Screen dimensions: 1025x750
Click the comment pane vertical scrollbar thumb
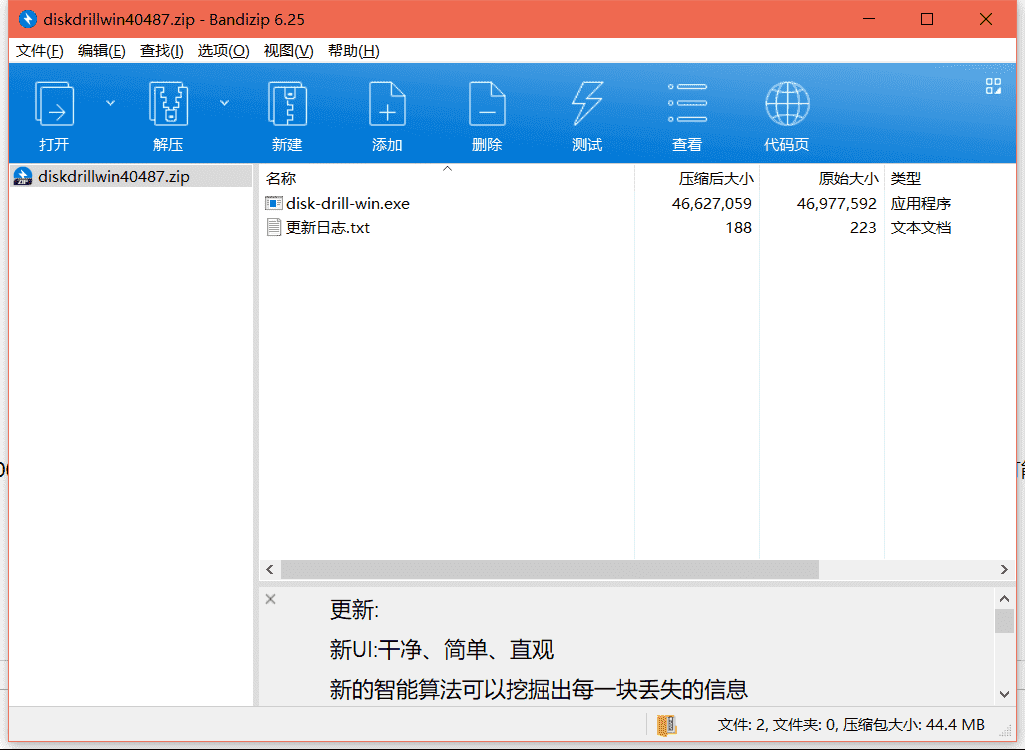1005,621
